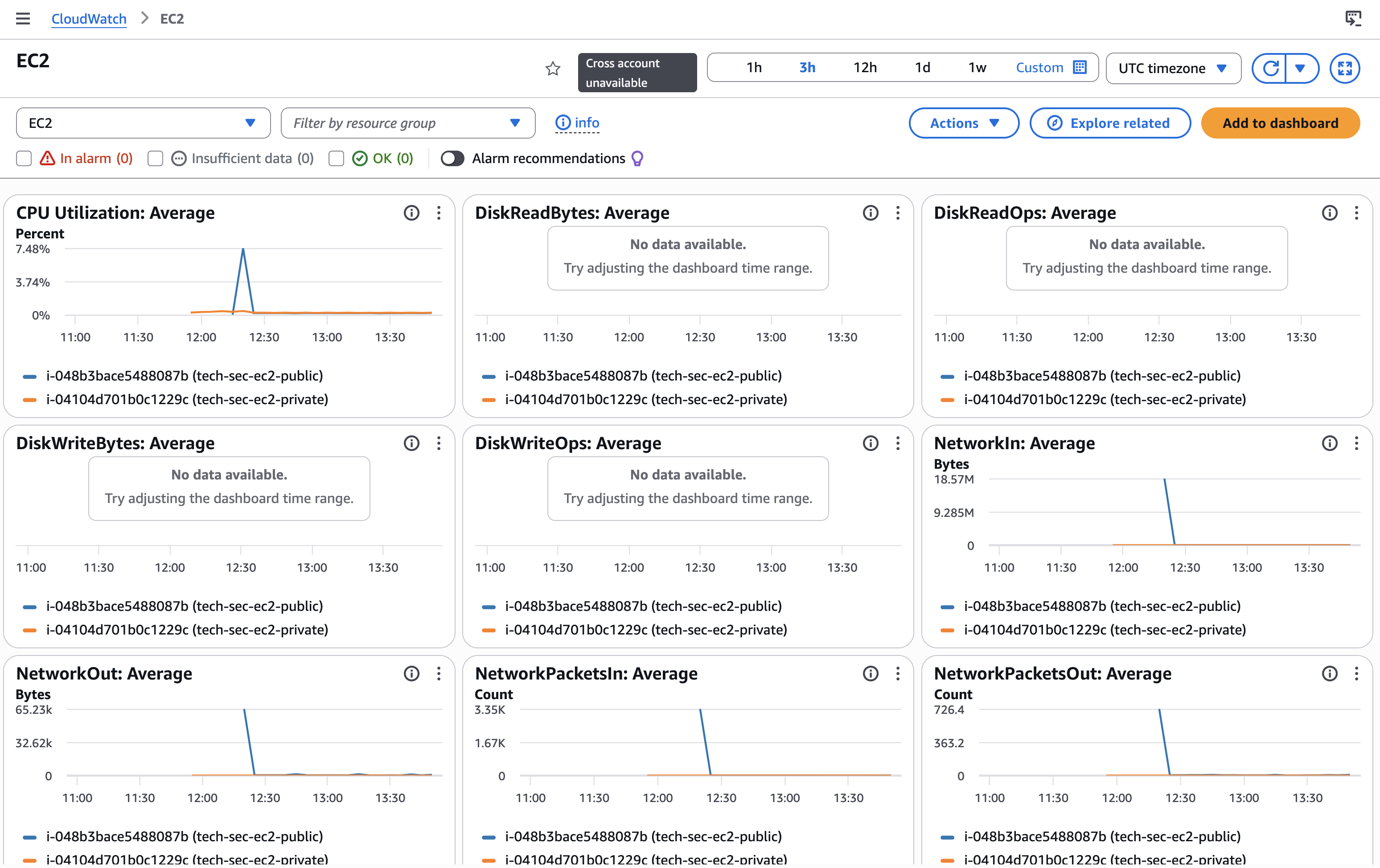1380x868 pixels.
Task: Show info for DiskReadOps widget
Action: tap(1330, 213)
